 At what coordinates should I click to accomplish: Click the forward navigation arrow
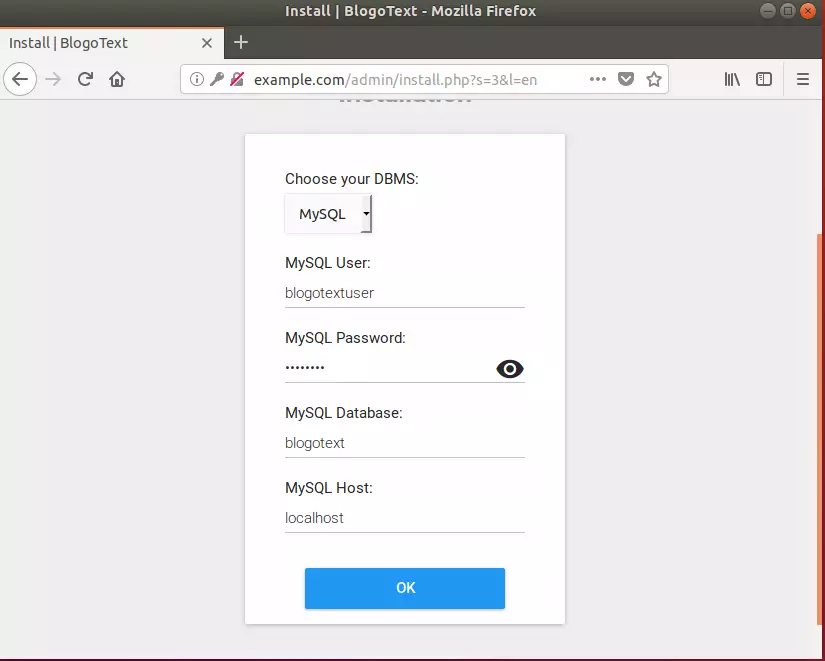pos(53,79)
